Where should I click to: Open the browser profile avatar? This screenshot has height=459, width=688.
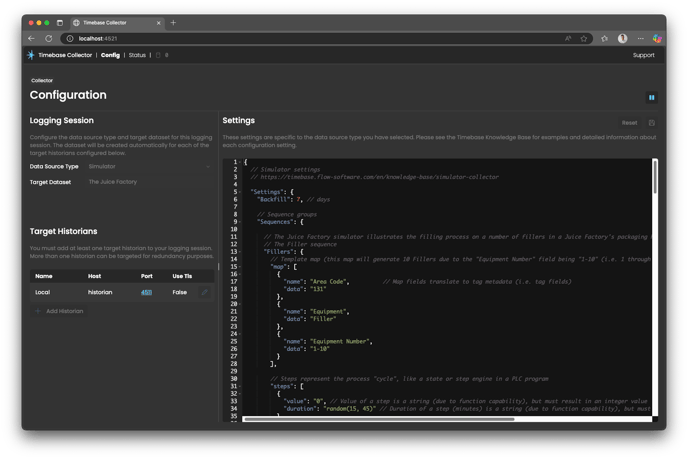pos(622,38)
